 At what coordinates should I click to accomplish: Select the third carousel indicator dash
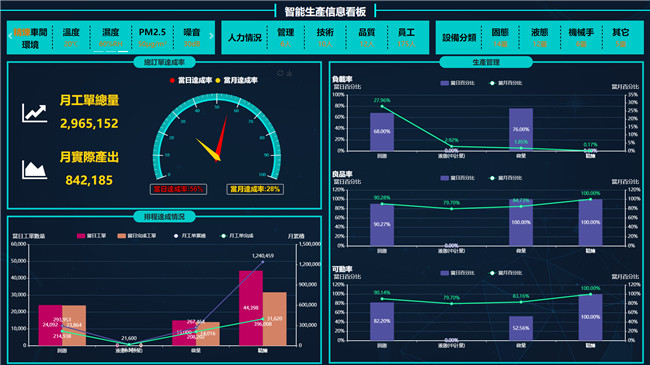point(123,51)
